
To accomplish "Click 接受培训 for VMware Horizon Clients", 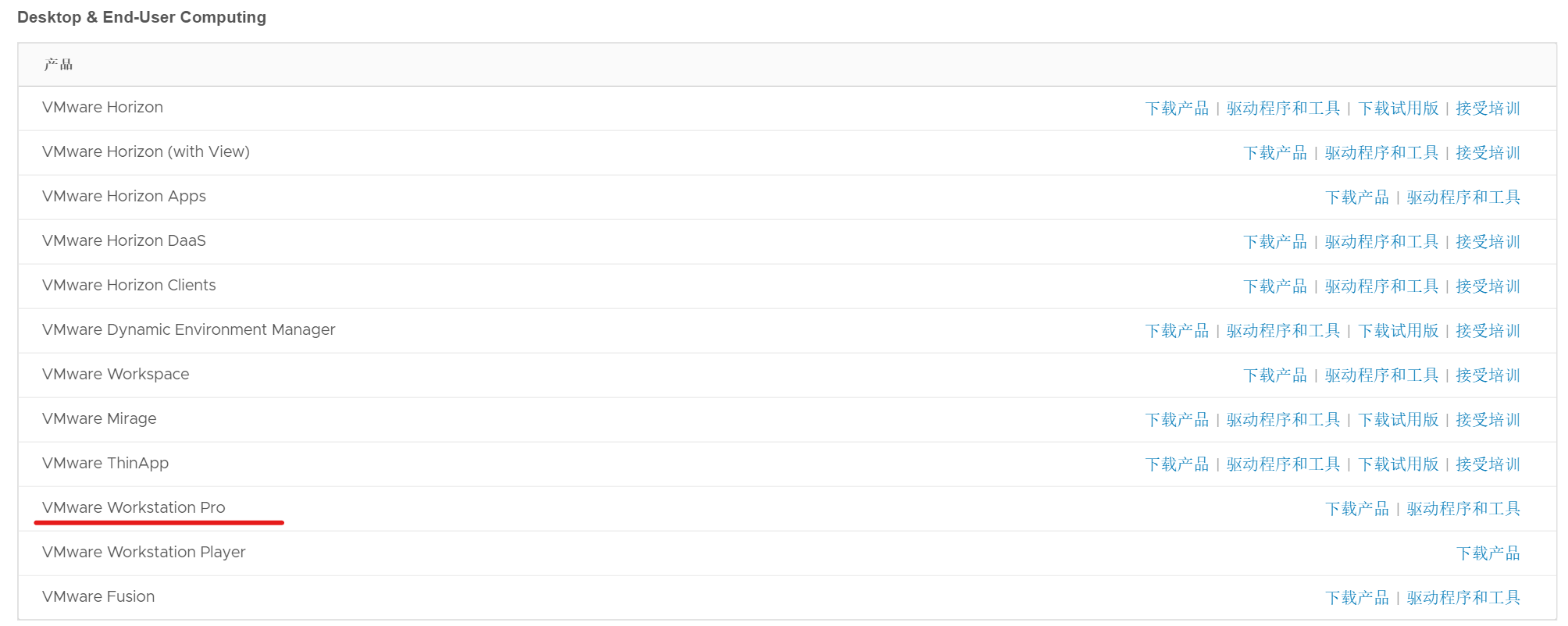I will click(1488, 286).
